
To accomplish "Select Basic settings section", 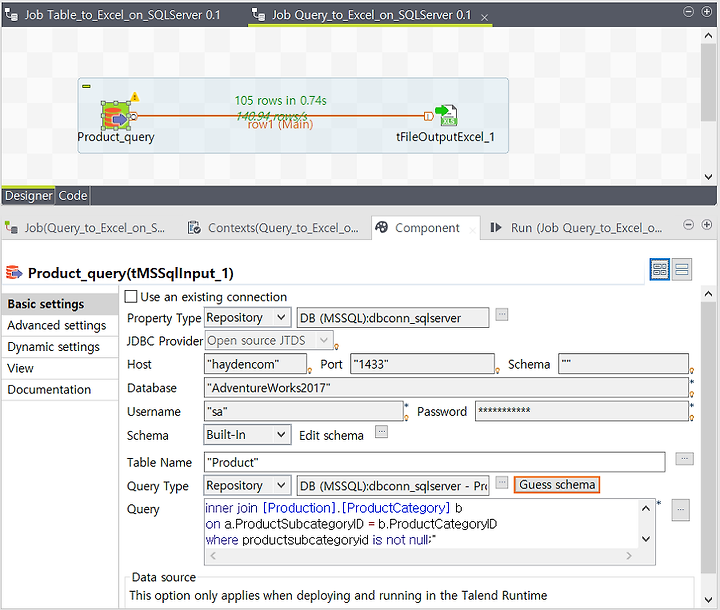I will [60, 304].
